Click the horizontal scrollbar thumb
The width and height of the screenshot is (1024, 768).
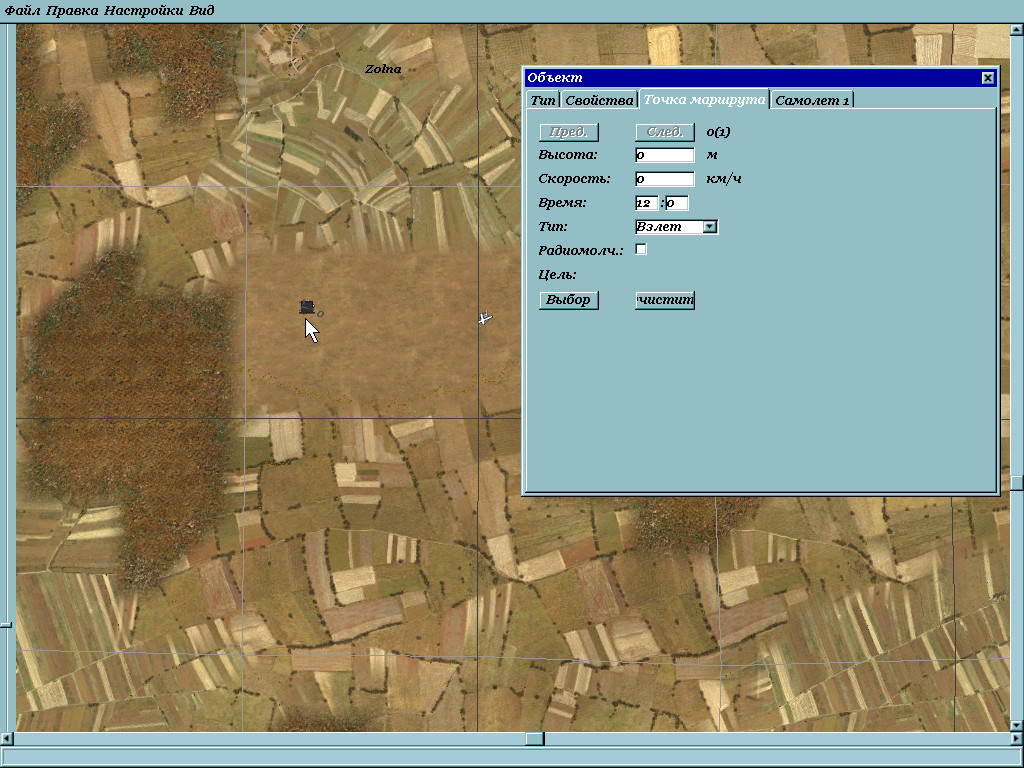(x=535, y=739)
